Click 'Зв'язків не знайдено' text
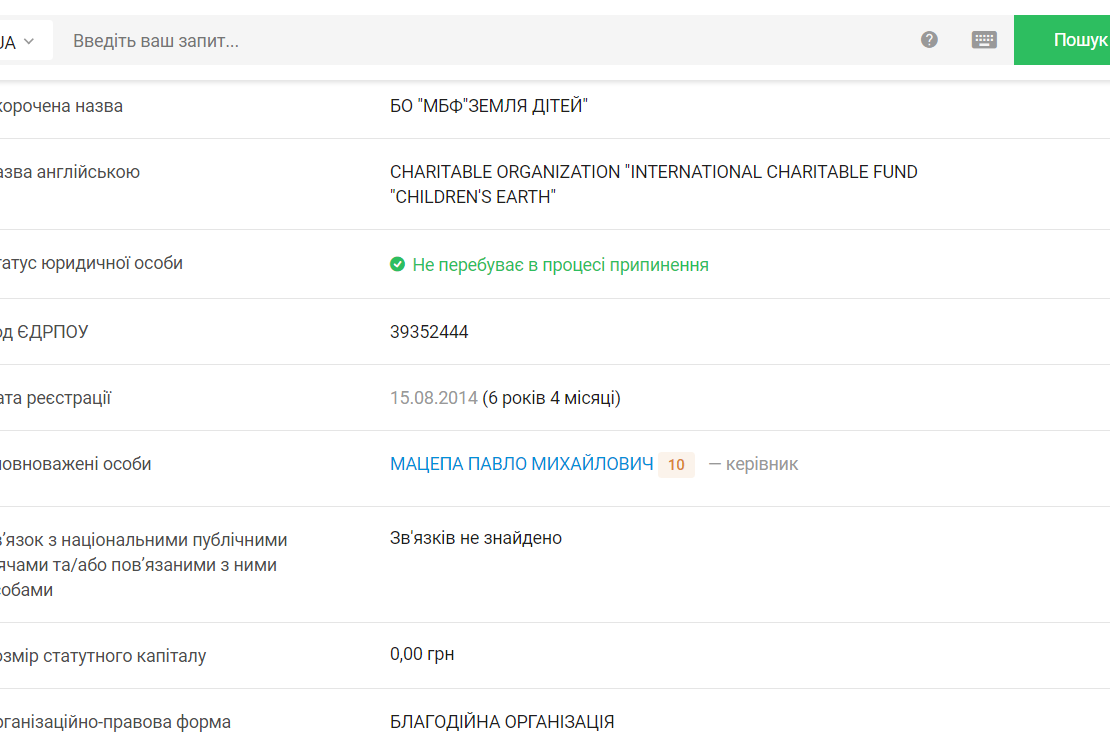The image size is (1110, 750). click(476, 538)
